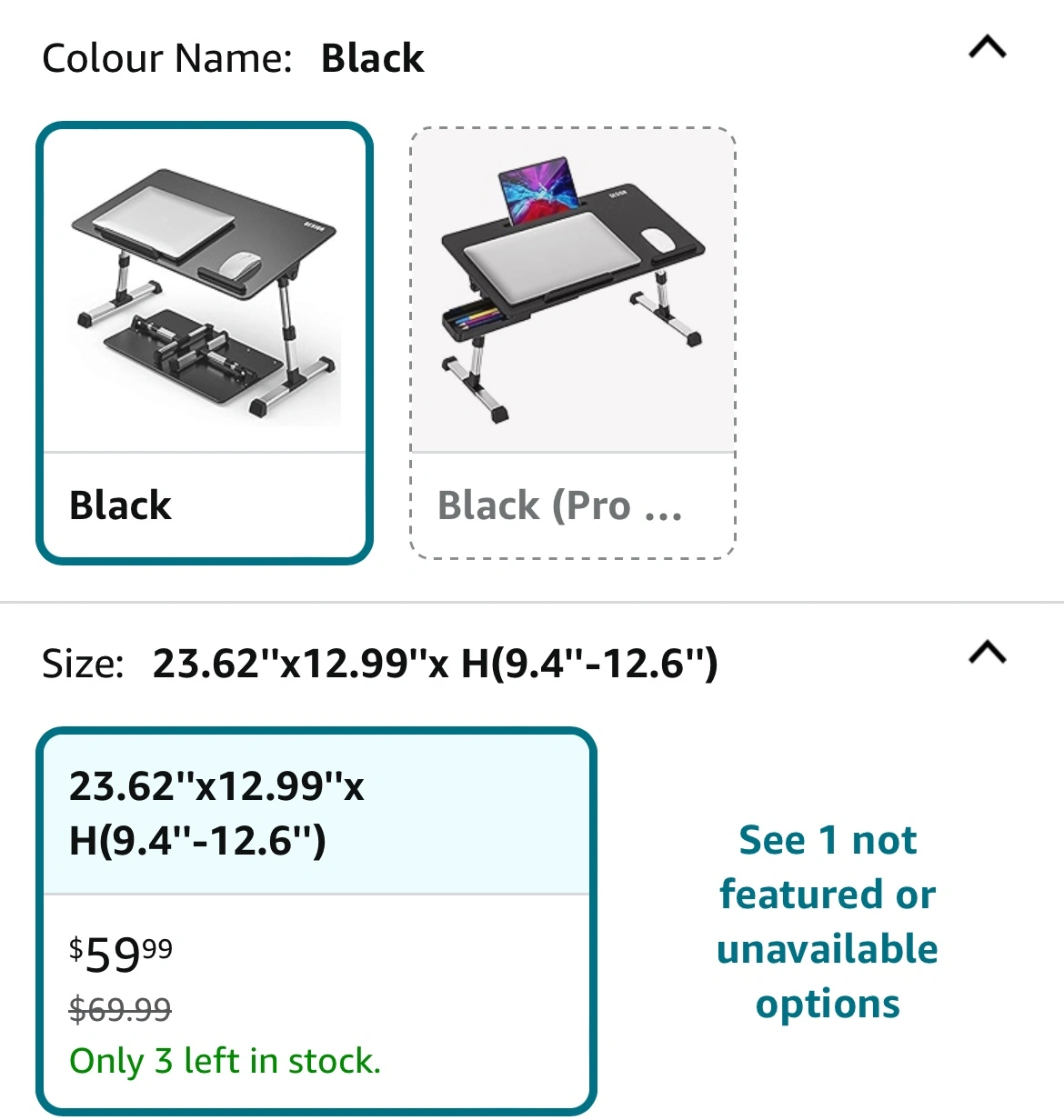The width and height of the screenshot is (1064, 1120).
Task: Click the $59.99 current price
Action: click(x=121, y=955)
